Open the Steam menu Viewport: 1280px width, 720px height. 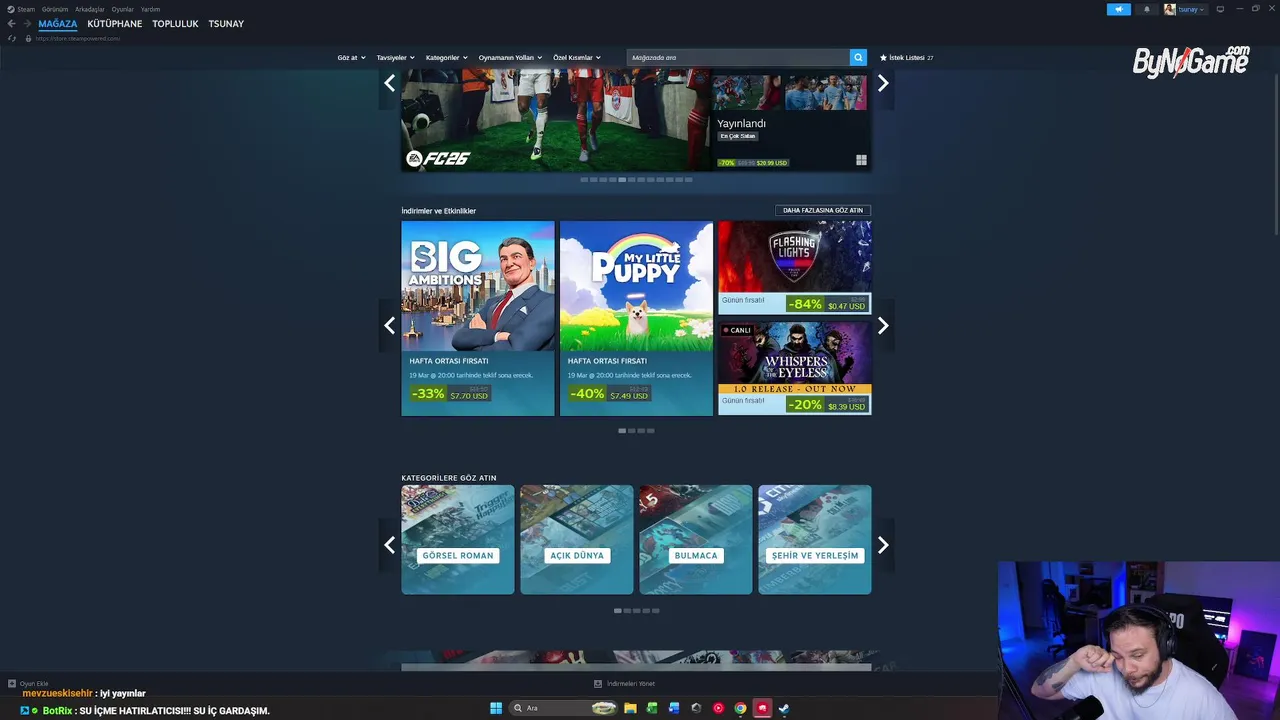[x=26, y=9]
